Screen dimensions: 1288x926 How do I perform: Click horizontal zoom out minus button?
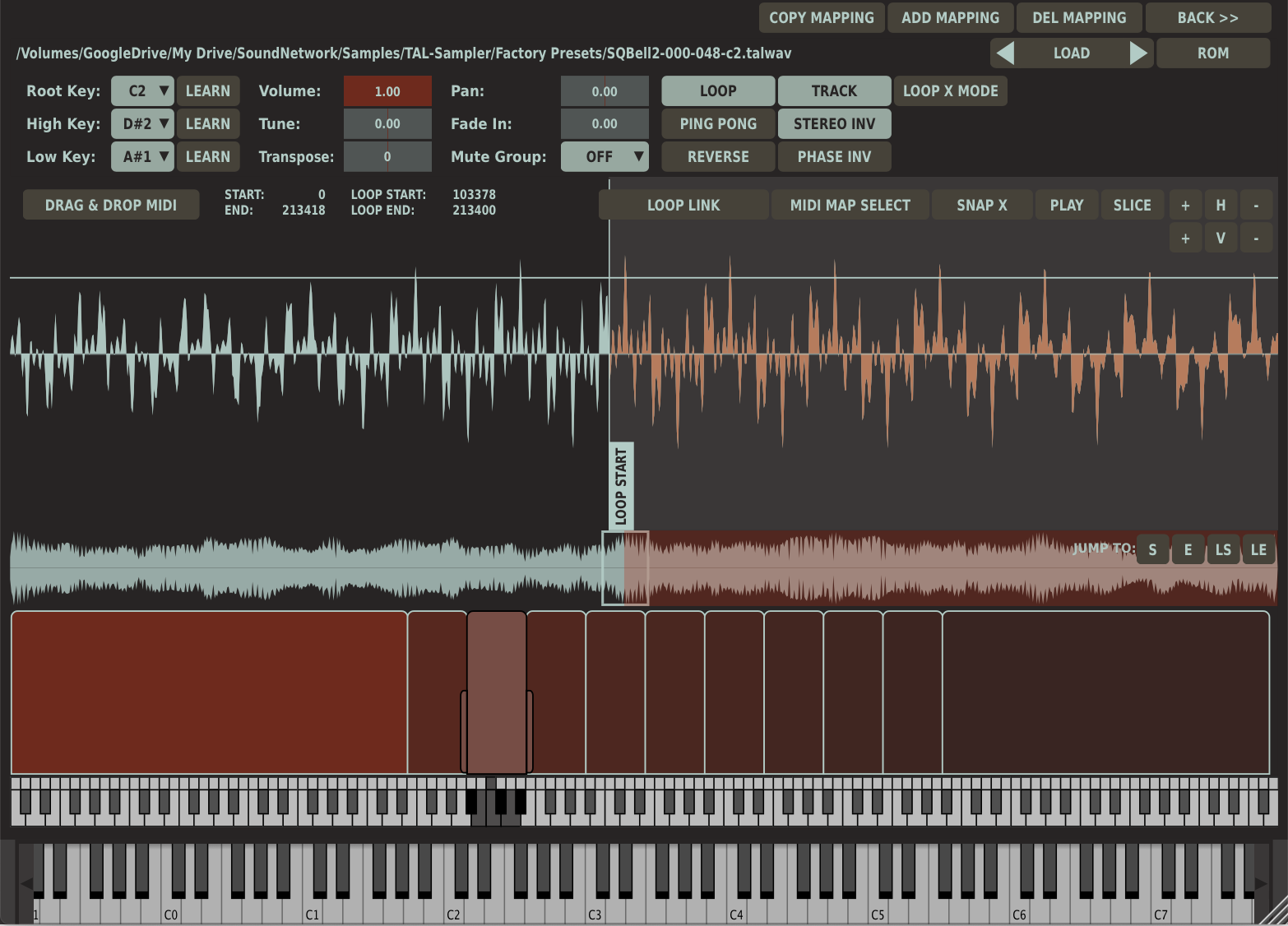(1255, 206)
